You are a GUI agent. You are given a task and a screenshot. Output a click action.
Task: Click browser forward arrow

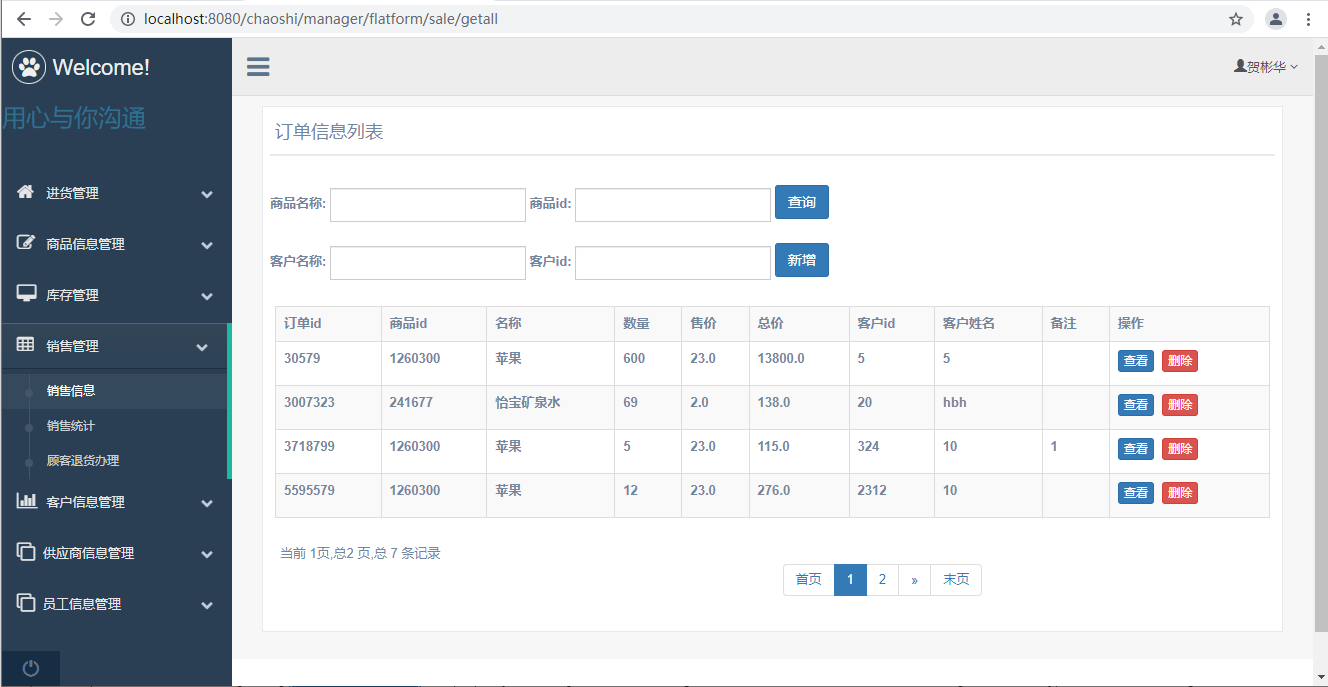[x=56, y=19]
